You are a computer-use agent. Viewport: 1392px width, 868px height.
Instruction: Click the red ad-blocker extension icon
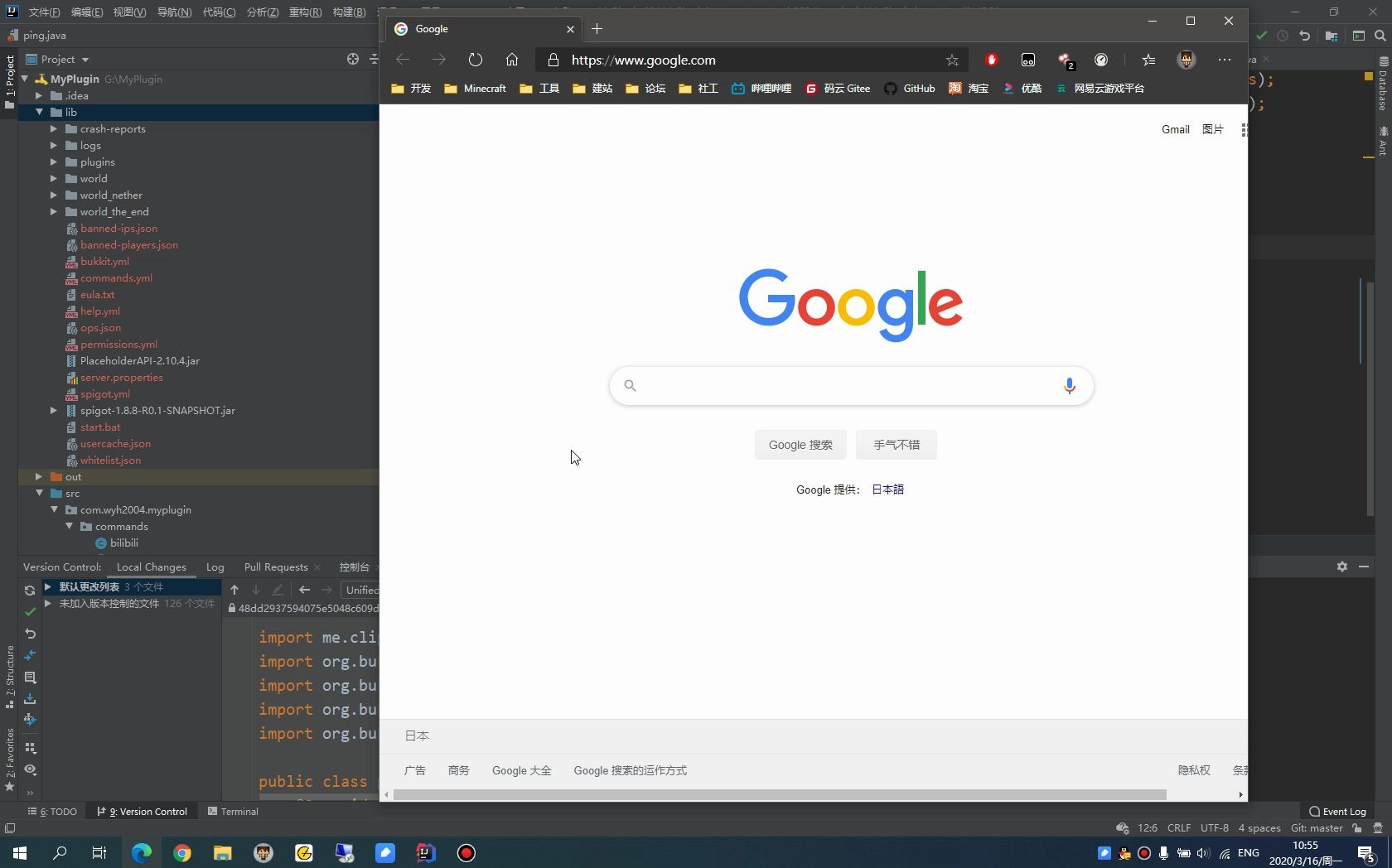(991, 60)
